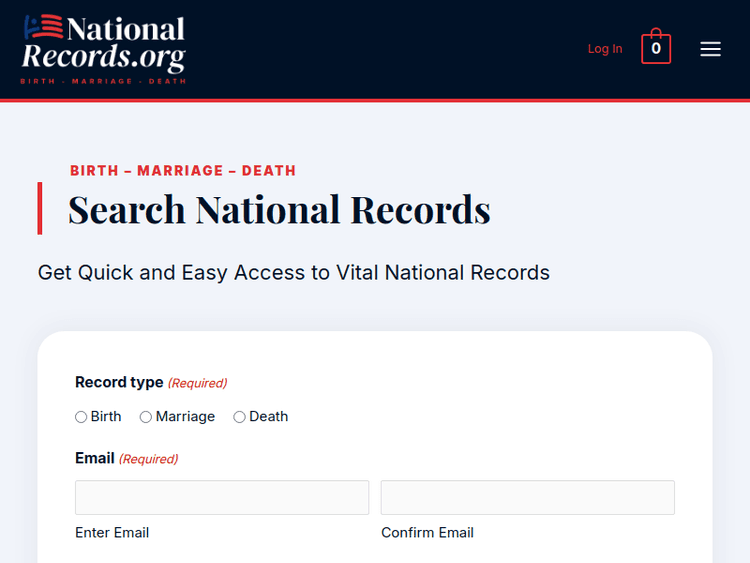The image size is (750, 563).
Task: Open the Log In link
Action: point(605,49)
